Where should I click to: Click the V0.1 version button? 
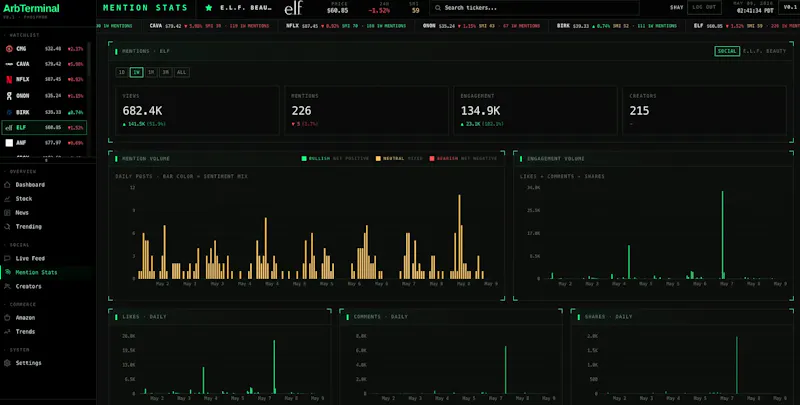(789, 8)
